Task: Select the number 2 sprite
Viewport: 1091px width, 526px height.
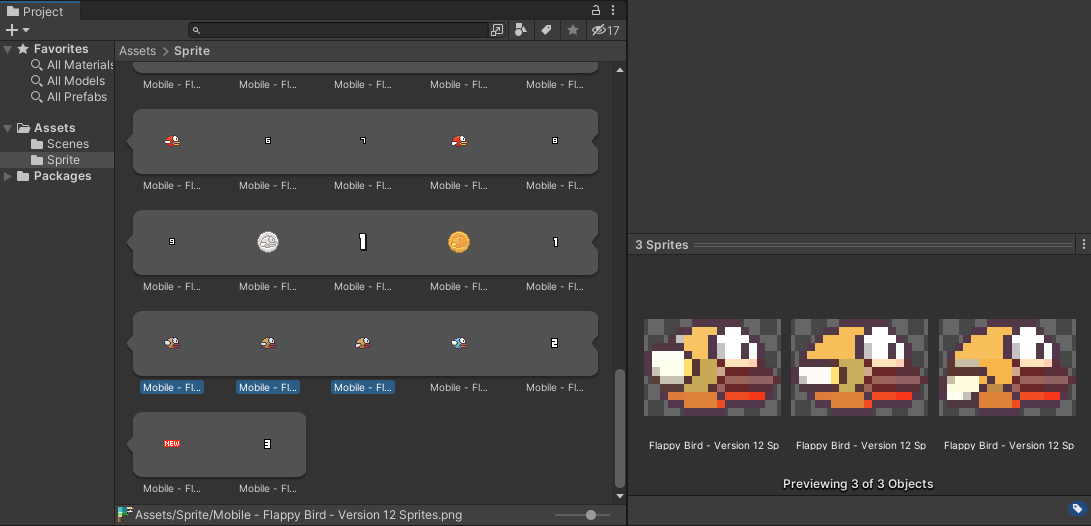Action: [x=555, y=343]
